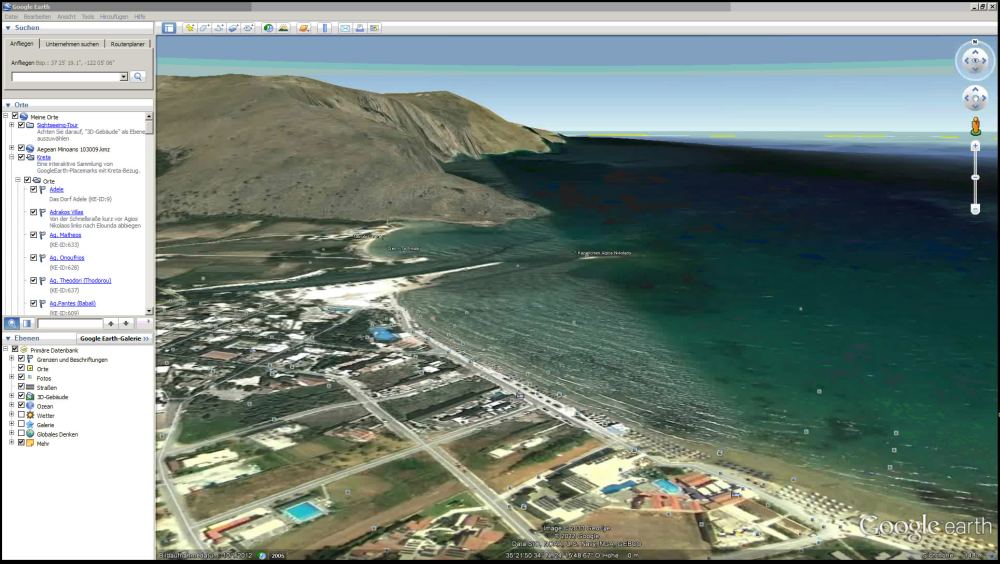Uncheck the Straßen layer checkbox

pyautogui.click(x=21, y=386)
